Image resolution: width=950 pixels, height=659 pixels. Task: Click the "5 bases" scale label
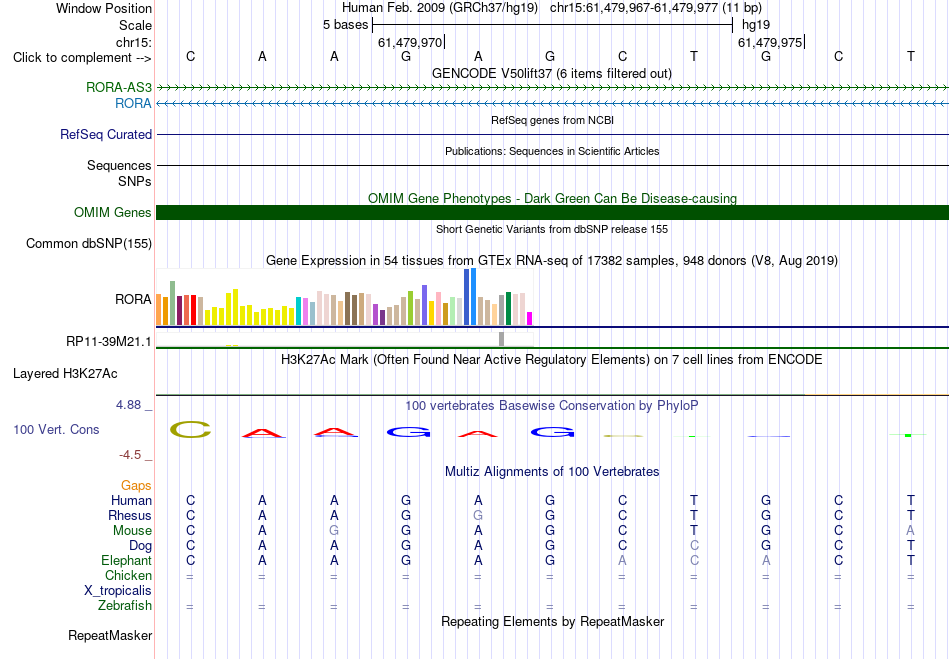[345, 25]
